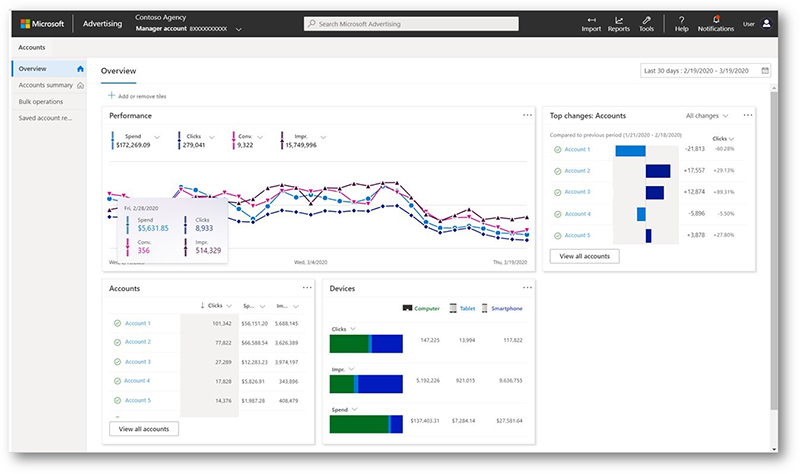
Task: Open Bulk operations in sidebar
Action: tap(49, 102)
